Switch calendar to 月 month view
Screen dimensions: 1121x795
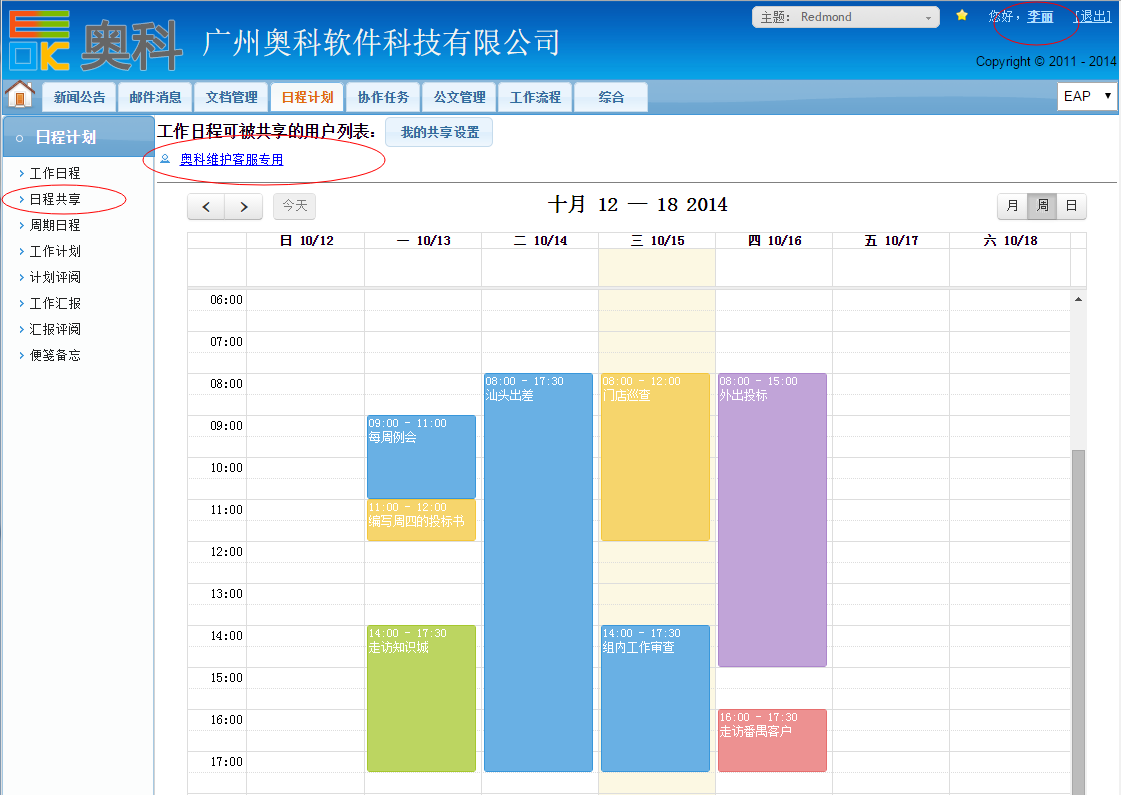[x=1012, y=206]
